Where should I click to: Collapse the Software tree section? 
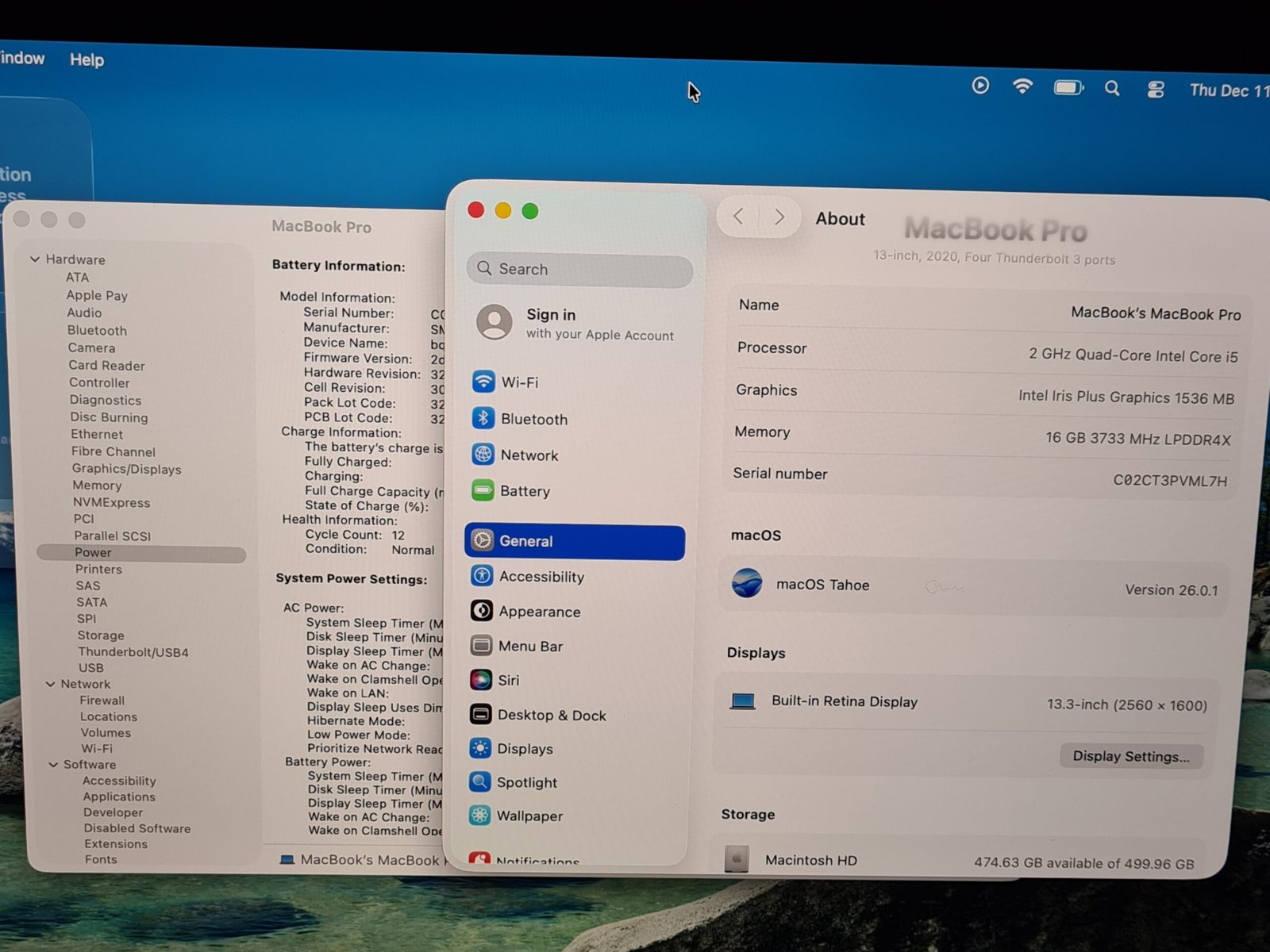(x=53, y=765)
